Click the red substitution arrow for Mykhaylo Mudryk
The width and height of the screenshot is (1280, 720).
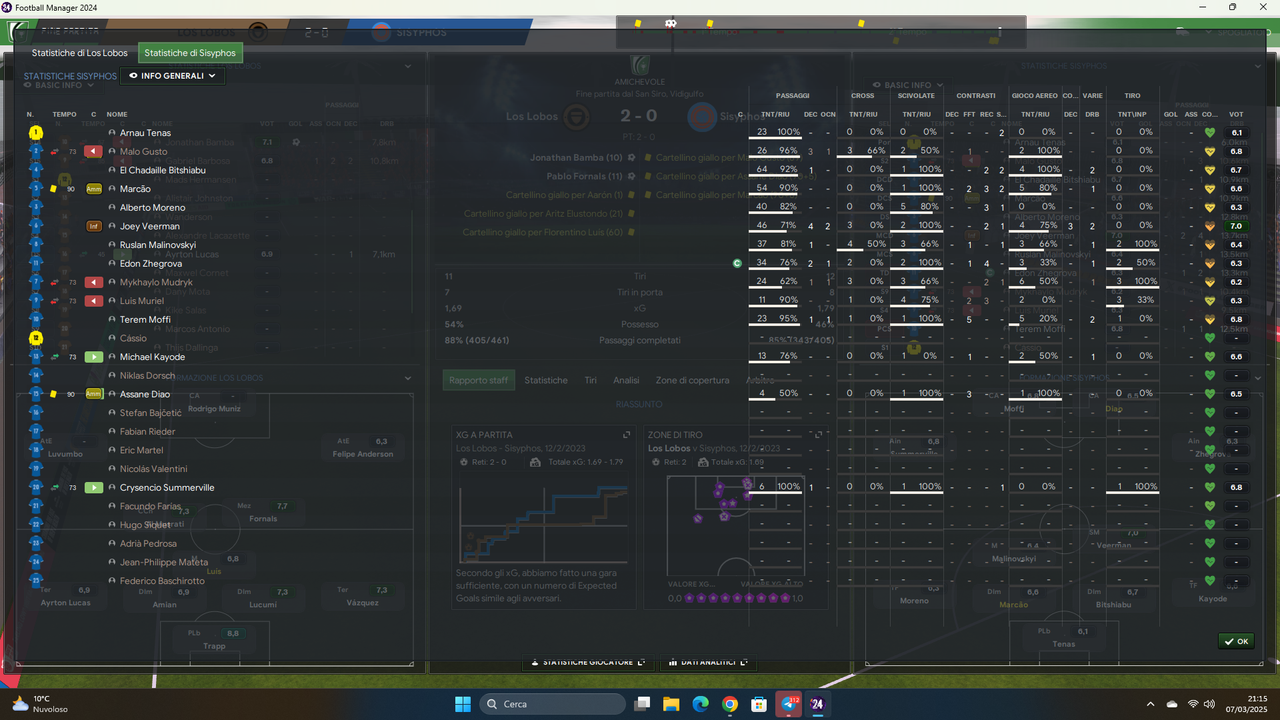93,282
